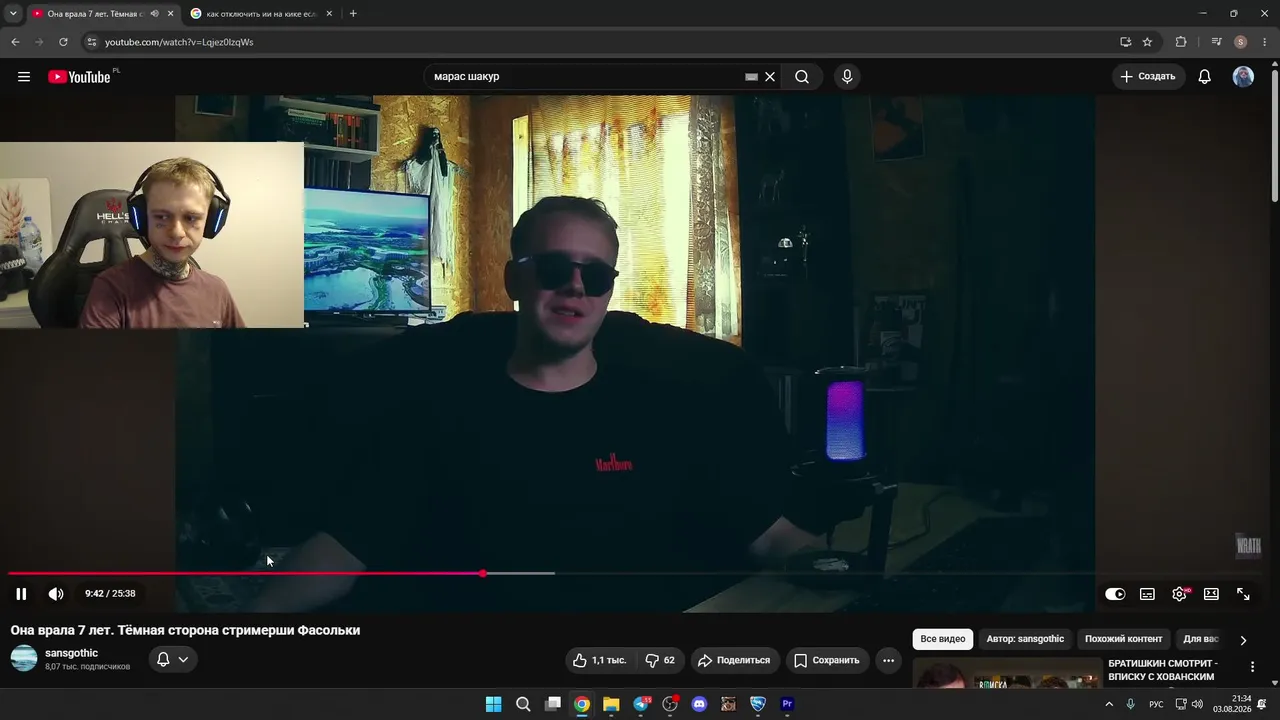Click the Создать create button
Image resolution: width=1280 pixels, height=720 pixels.
[1149, 77]
